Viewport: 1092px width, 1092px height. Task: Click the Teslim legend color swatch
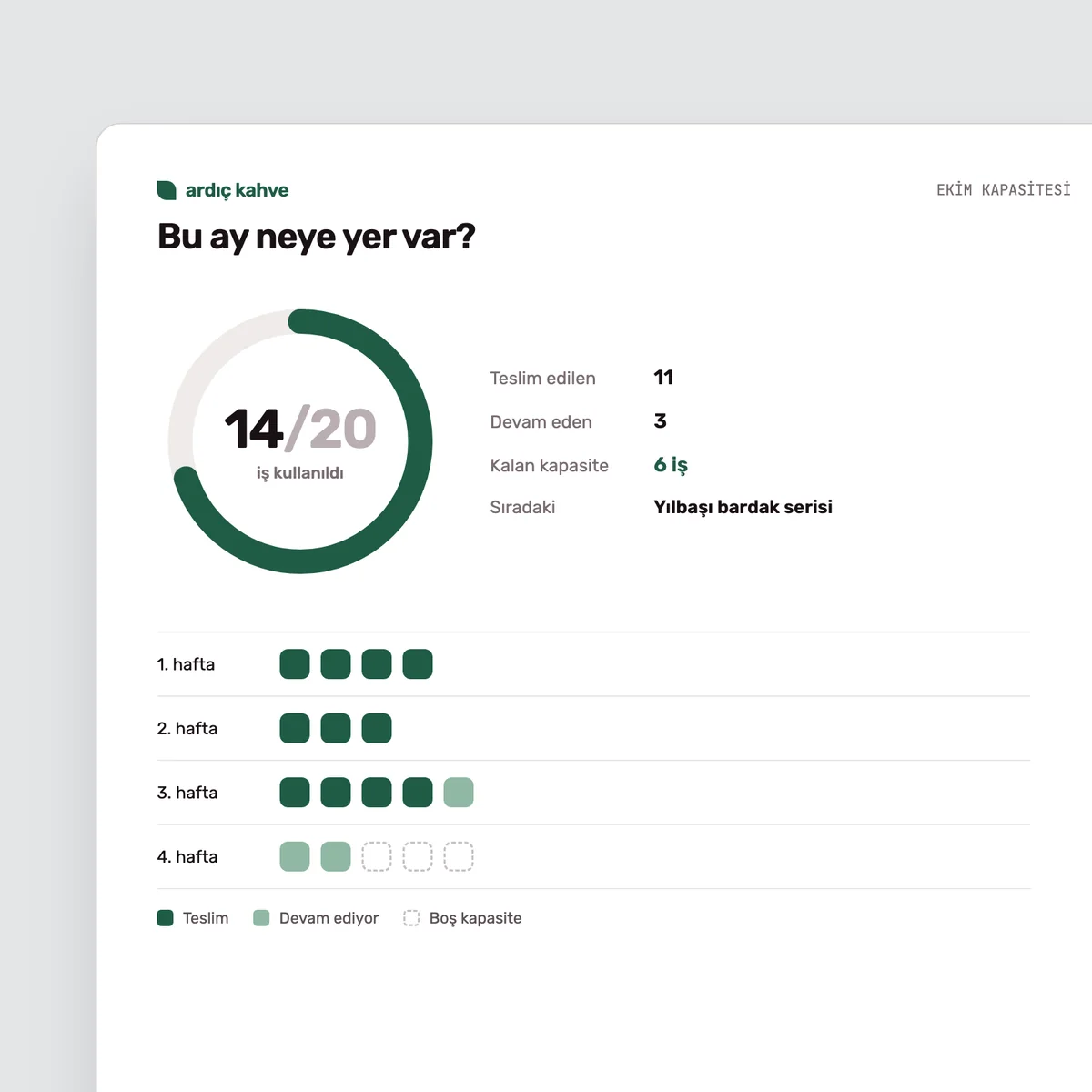(165, 918)
